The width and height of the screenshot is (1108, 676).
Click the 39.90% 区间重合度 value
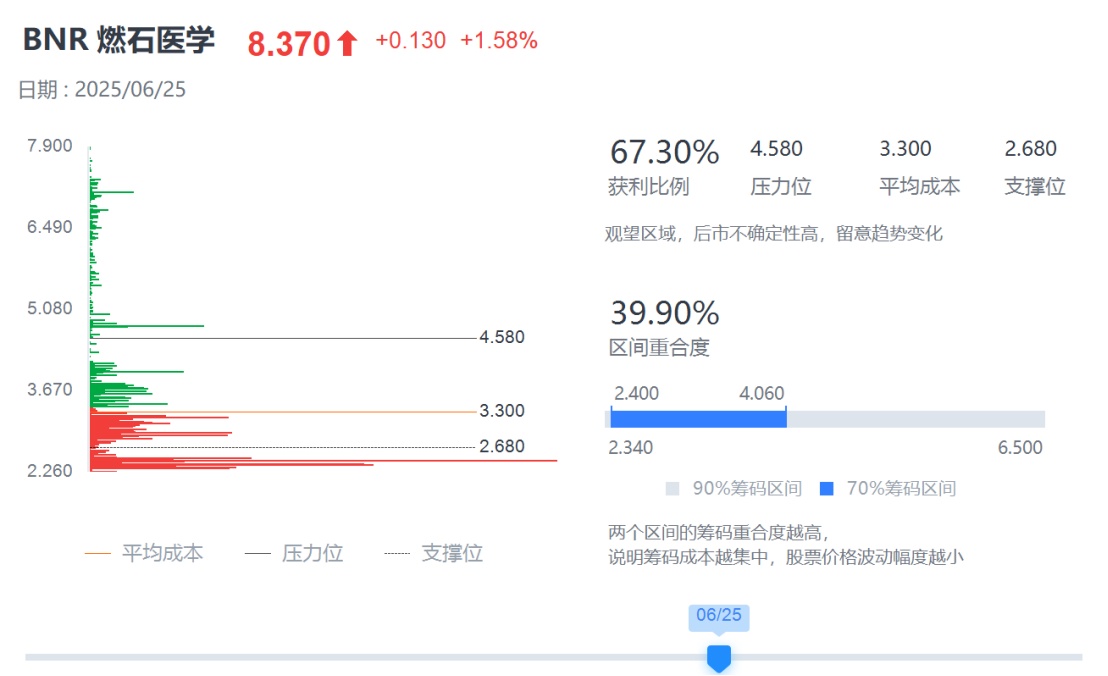point(664,313)
